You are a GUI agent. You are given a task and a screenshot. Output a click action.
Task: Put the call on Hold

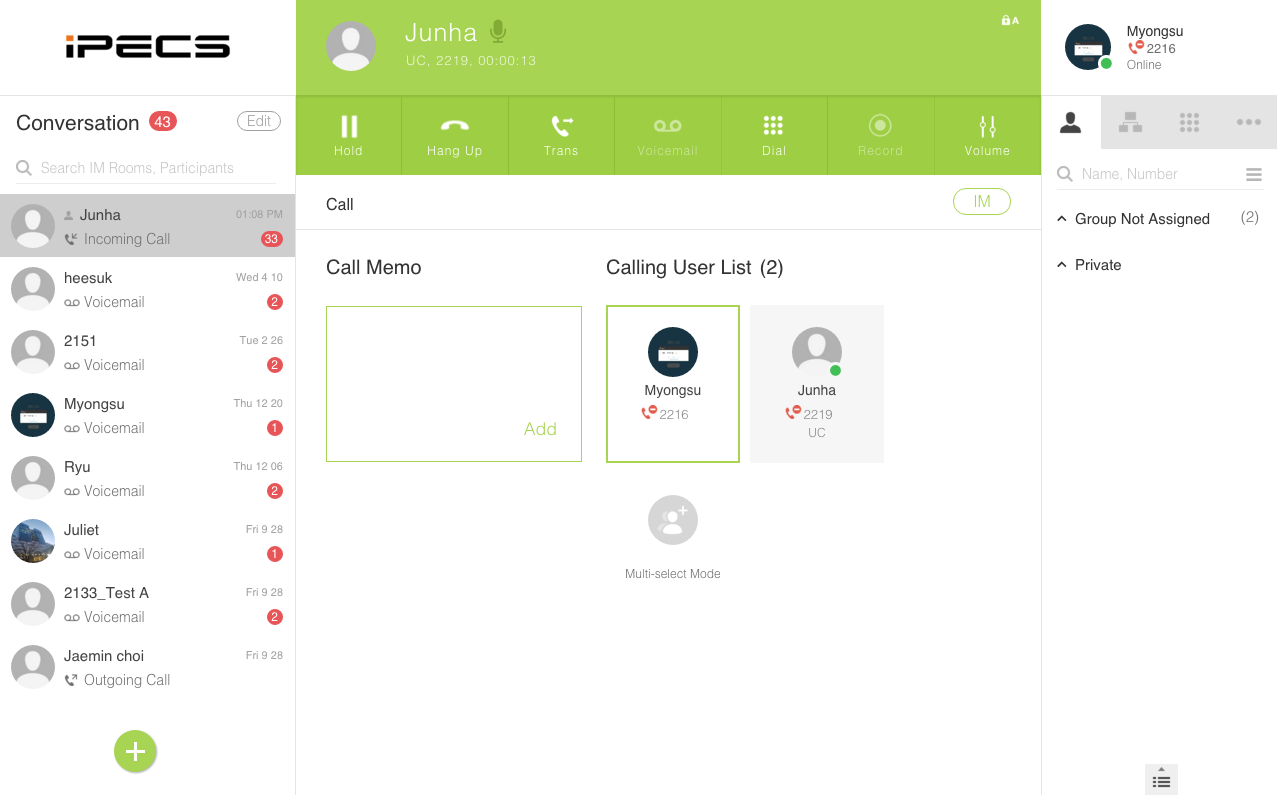click(x=348, y=135)
